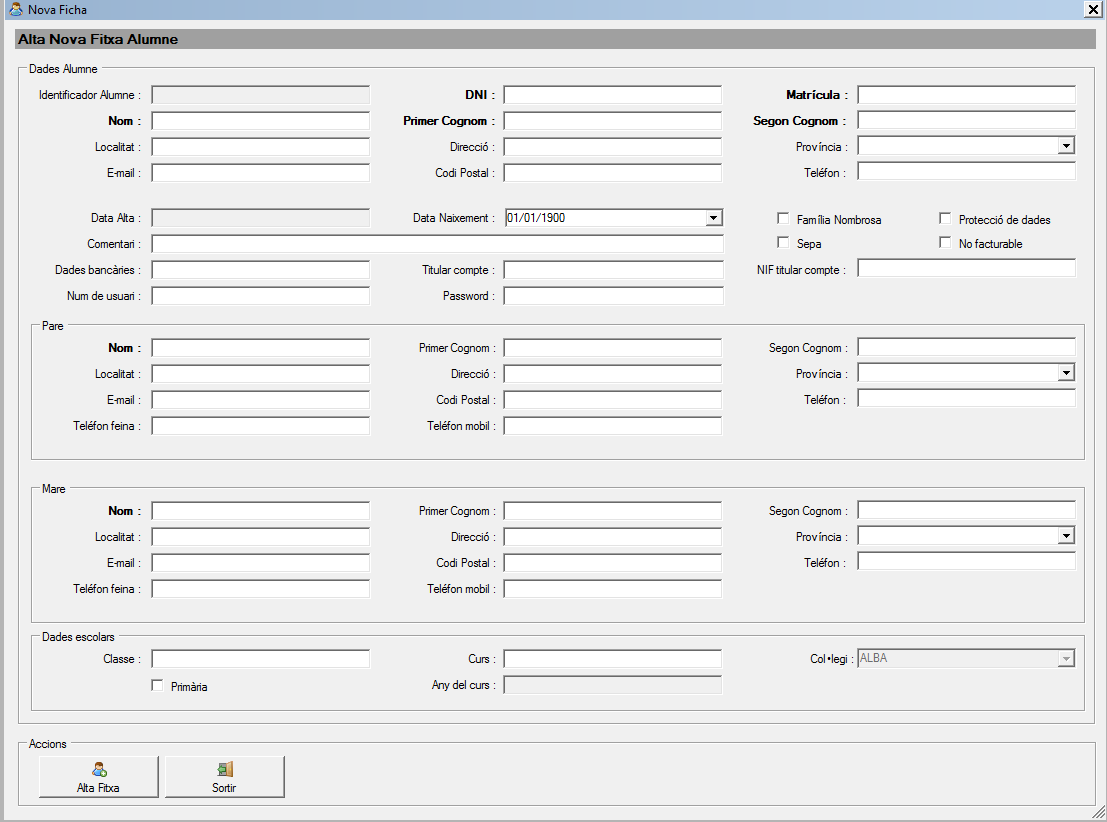The width and height of the screenshot is (1107, 822).
Task: Click the Password input field
Action: 612,296
